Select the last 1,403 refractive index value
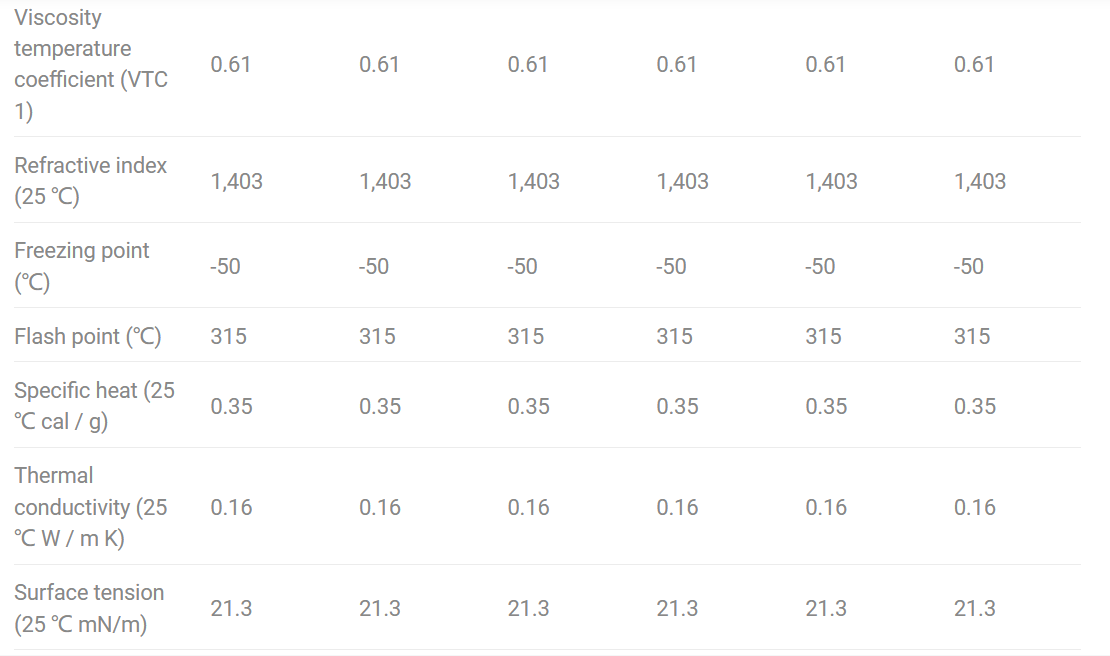The width and height of the screenshot is (1110, 656). pos(980,181)
